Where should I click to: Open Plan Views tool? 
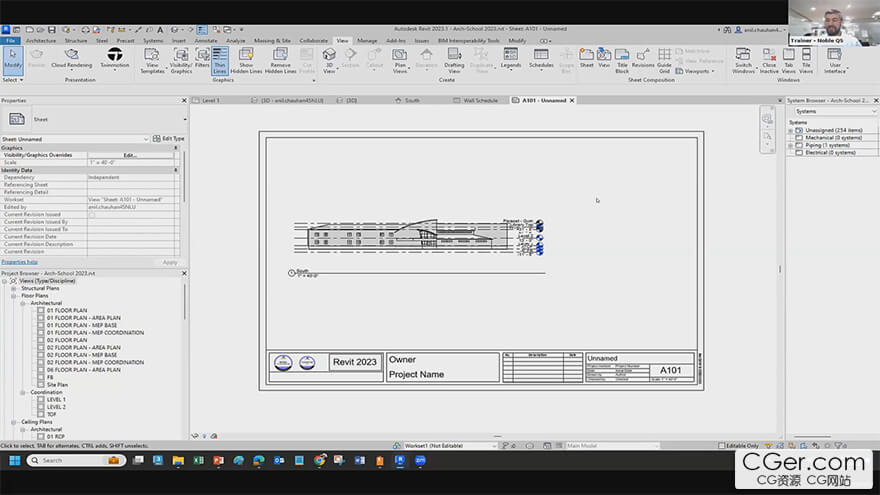point(400,61)
